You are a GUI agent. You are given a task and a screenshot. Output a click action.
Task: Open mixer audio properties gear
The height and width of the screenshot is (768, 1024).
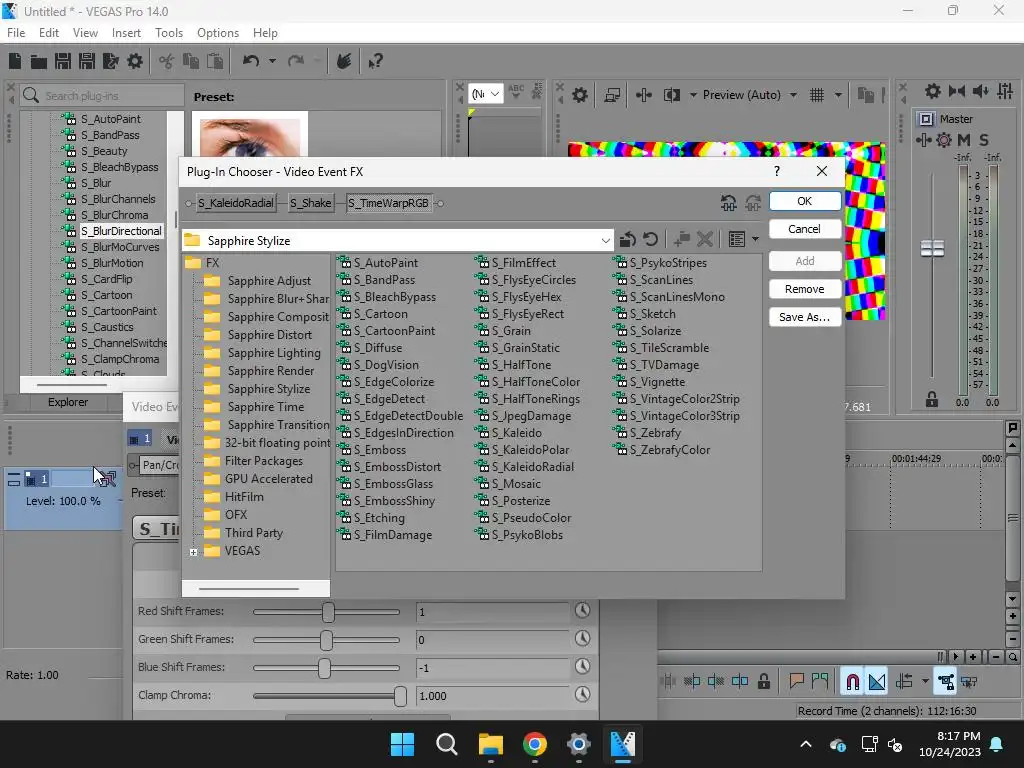click(x=933, y=91)
